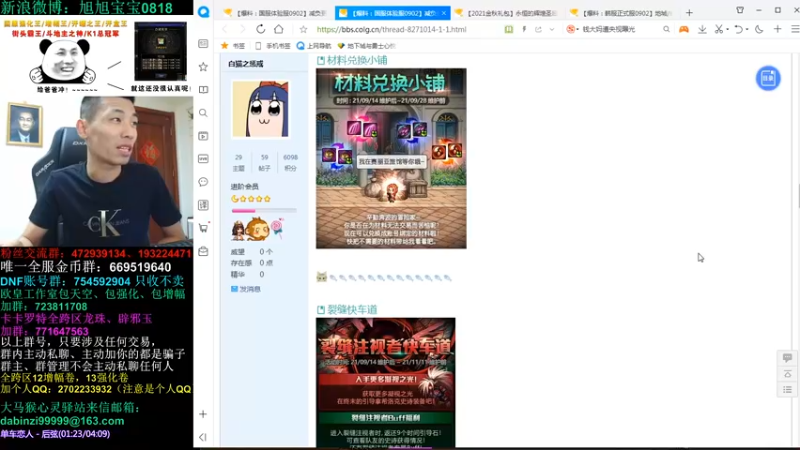Open the game controller icon

(x=684, y=30)
